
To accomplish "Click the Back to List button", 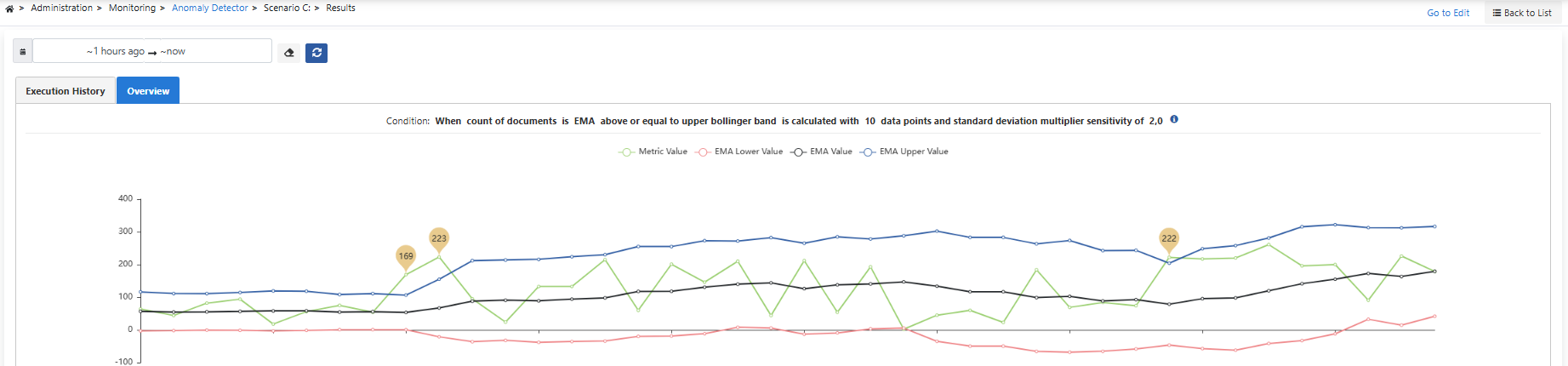I will coord(1522,13).
